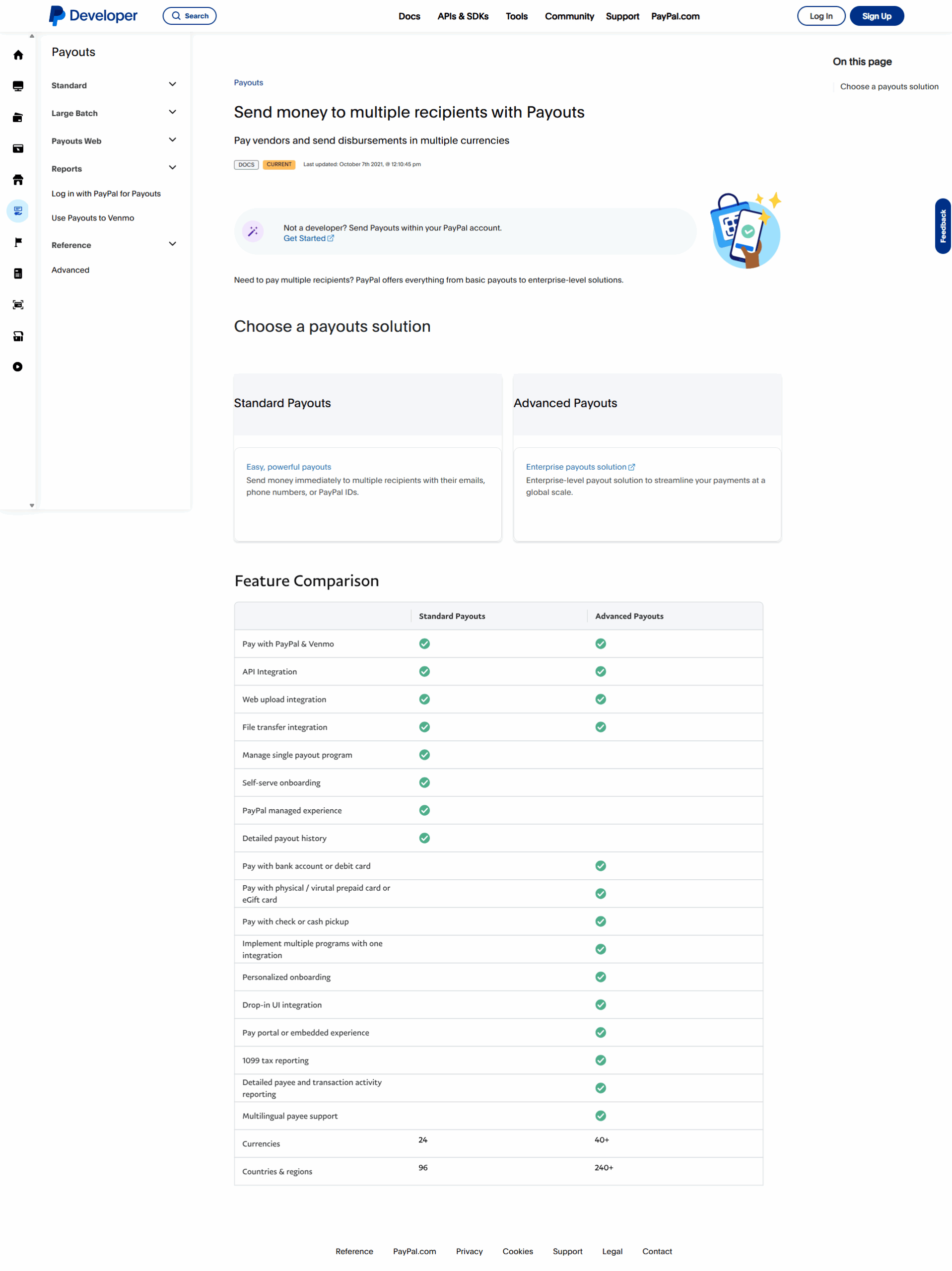This screenshot has width=952, height=1271.
Task: Open the Advanced sidebar link
Action: 70,270
